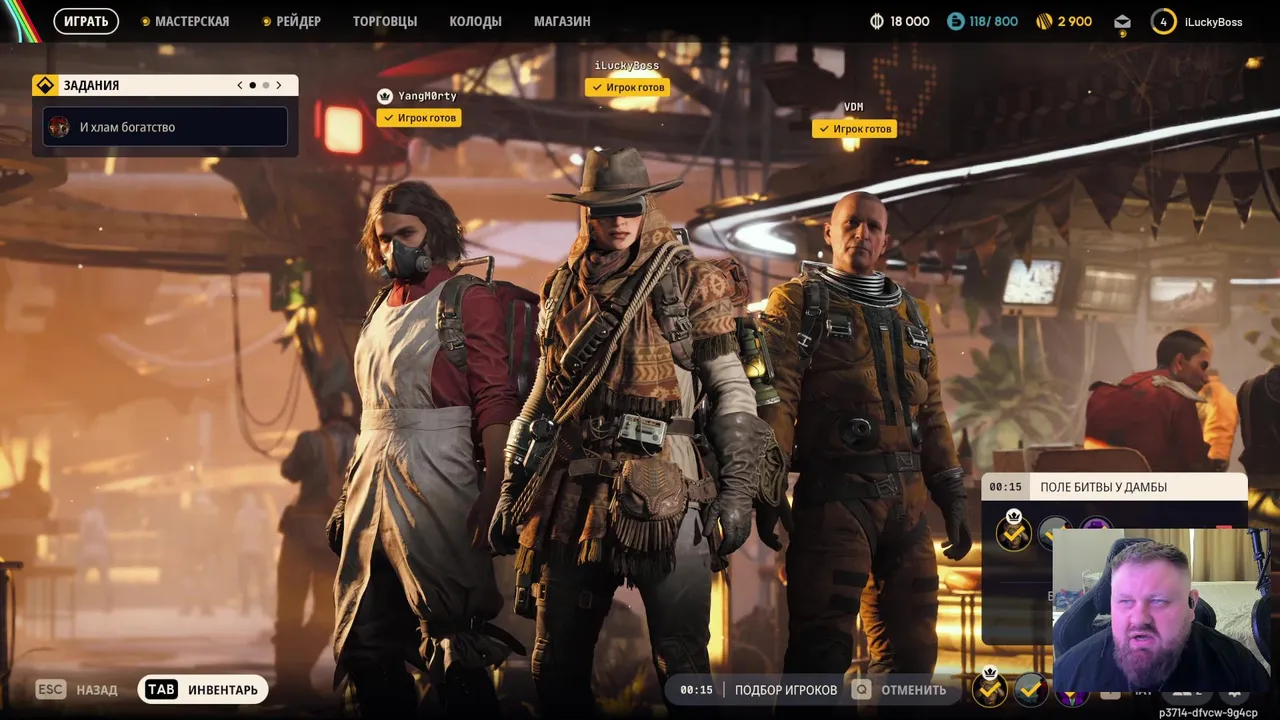Click the ПОДБОР ИГРОКОВ matchmaking label
Screen dimensions: 1280x720
(x=786, y=690)
